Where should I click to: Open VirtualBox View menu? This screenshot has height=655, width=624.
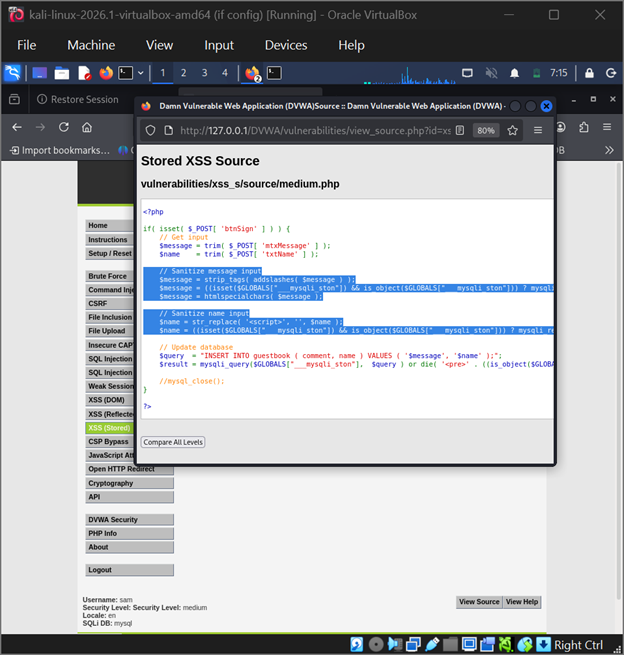[x=159, y=45]
